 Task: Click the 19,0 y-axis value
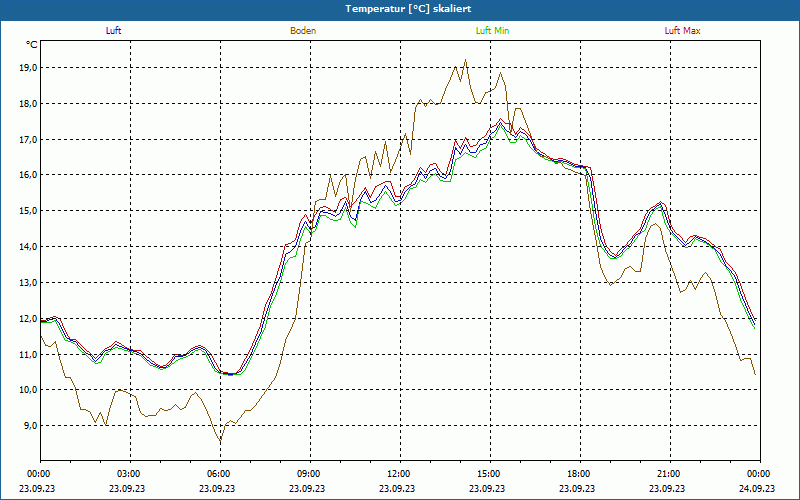(x=28, y=68)
